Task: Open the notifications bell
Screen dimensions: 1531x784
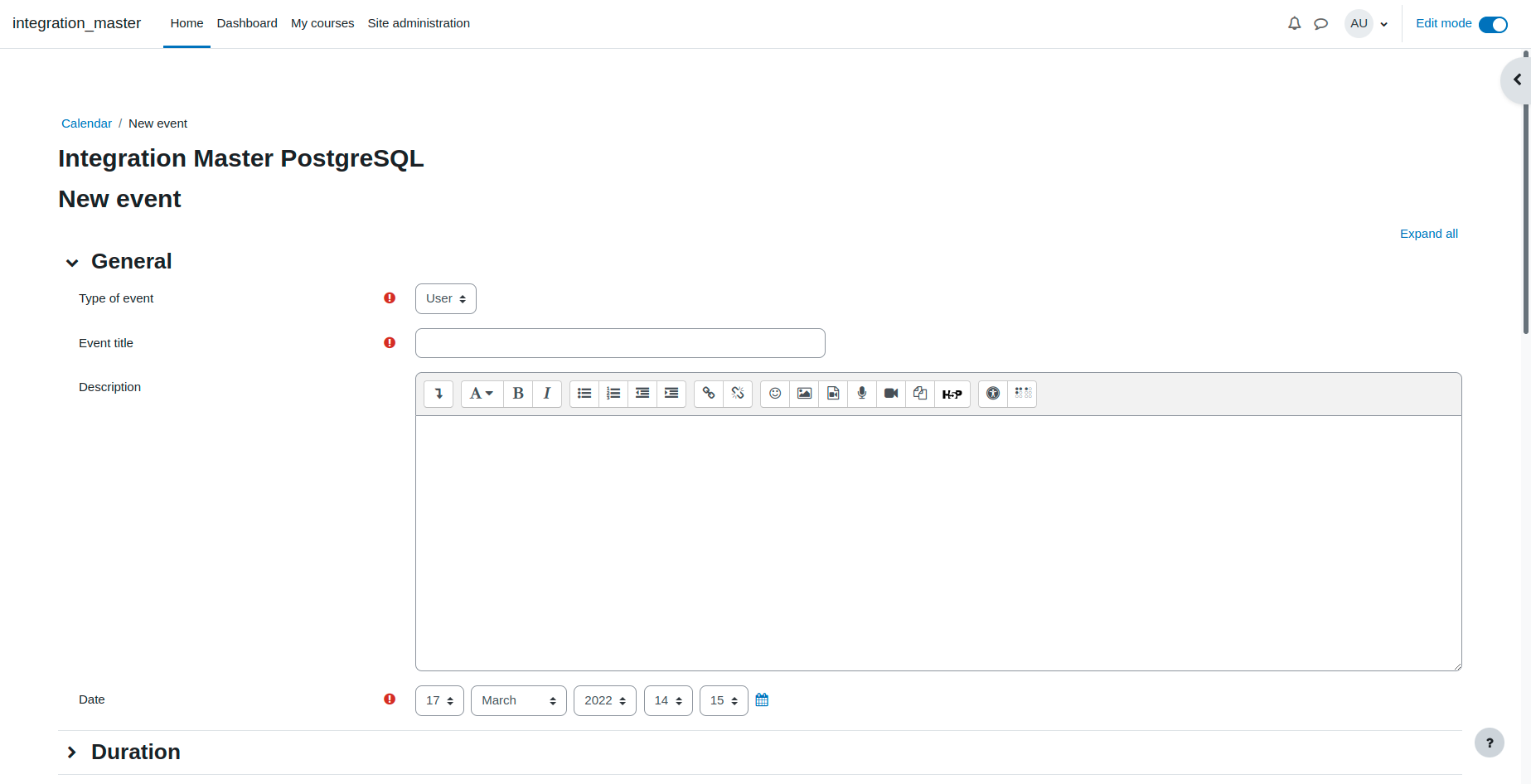Action: 1294,23
